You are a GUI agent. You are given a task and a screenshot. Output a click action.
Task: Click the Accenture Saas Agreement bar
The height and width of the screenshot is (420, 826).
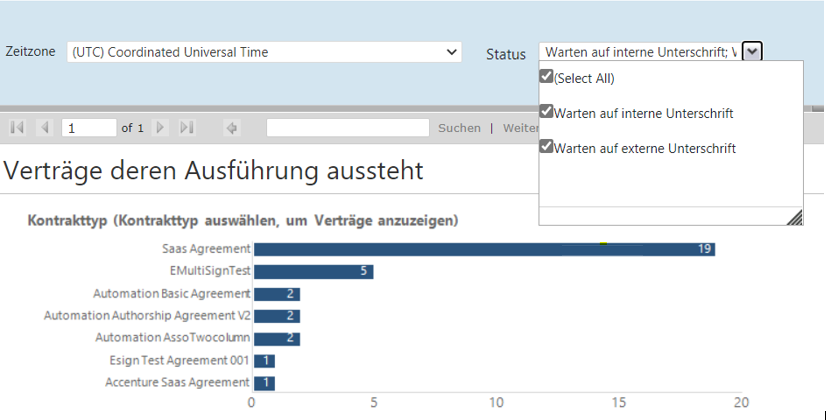[x=264, y=383]
